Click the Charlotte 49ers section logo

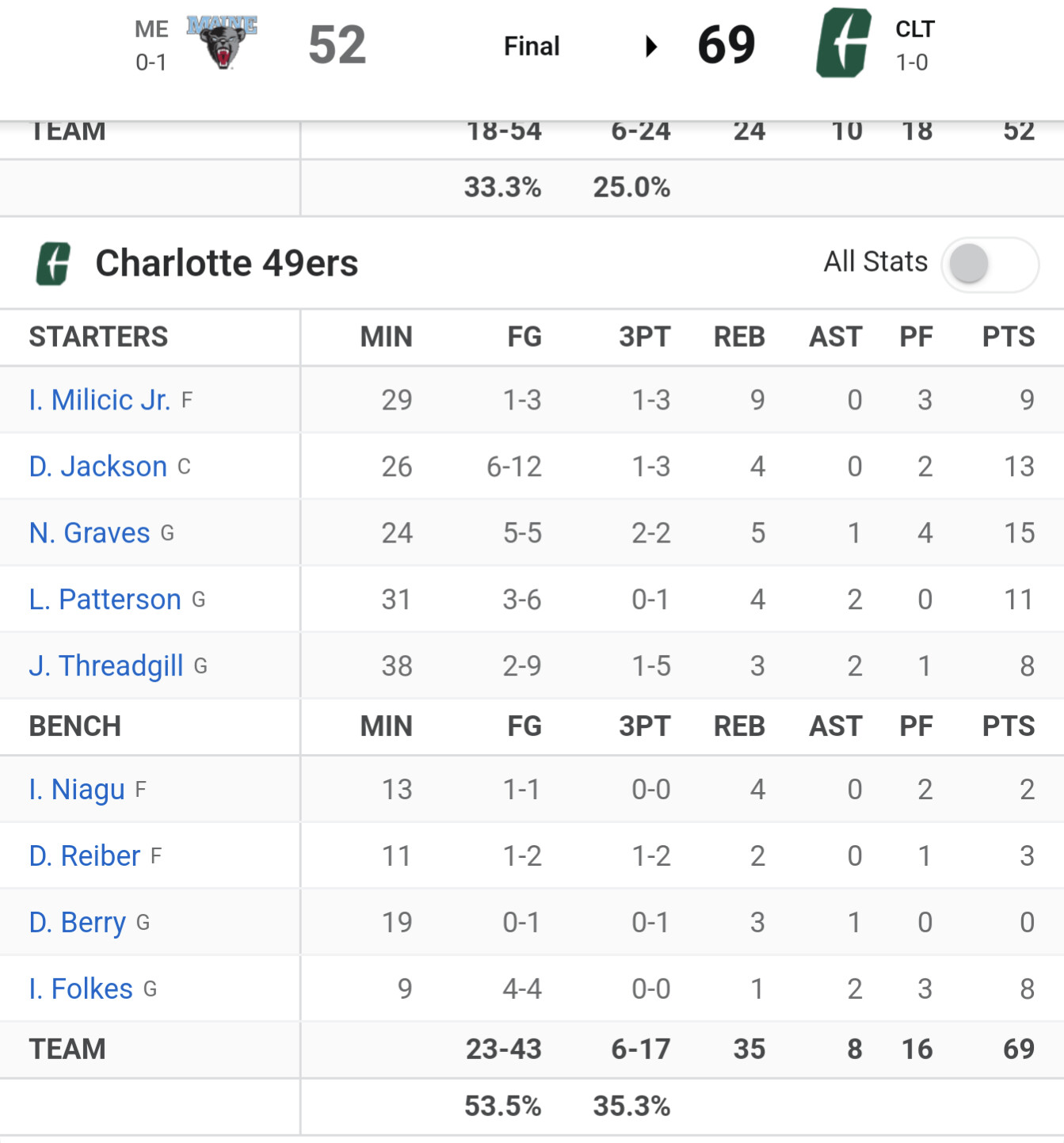pyautogui.click(x=54, y=263)
